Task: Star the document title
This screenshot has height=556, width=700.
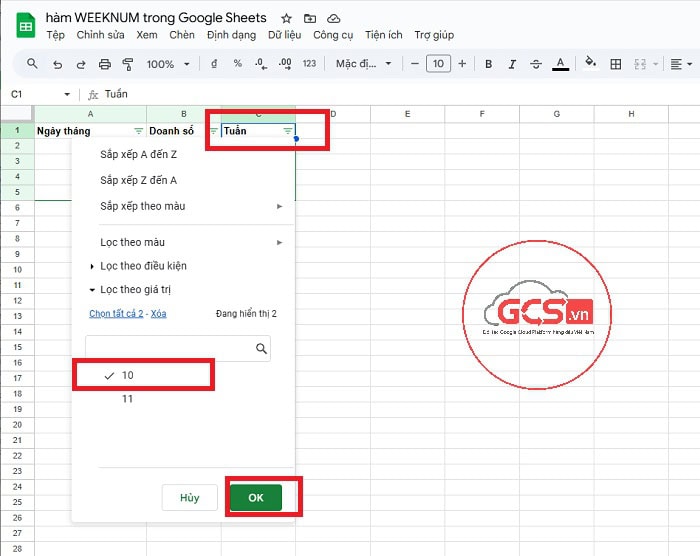Action: 287,18
